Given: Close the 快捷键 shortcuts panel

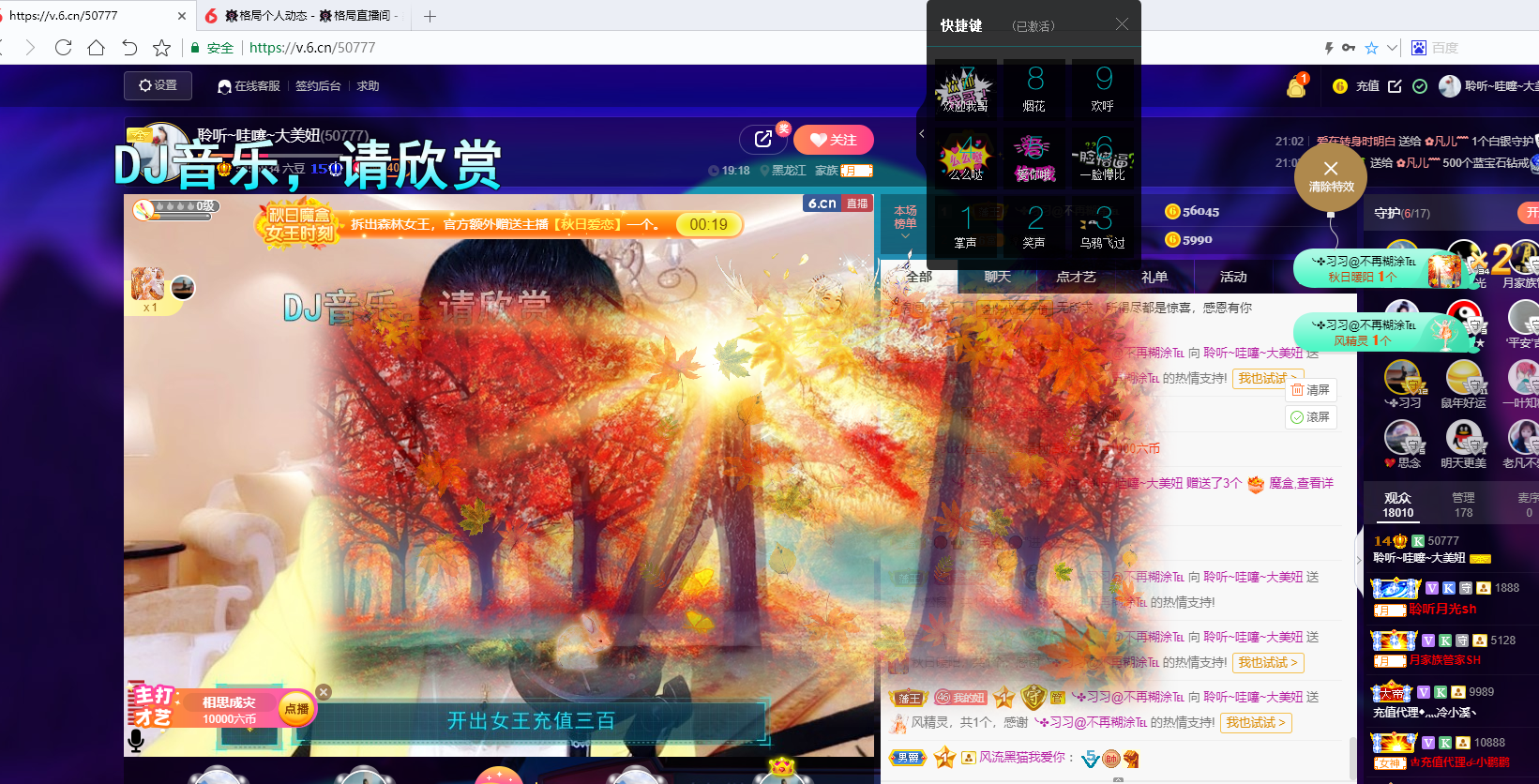Looking at the screenshot, I should pyautogui.click(x=1122, y=24).
